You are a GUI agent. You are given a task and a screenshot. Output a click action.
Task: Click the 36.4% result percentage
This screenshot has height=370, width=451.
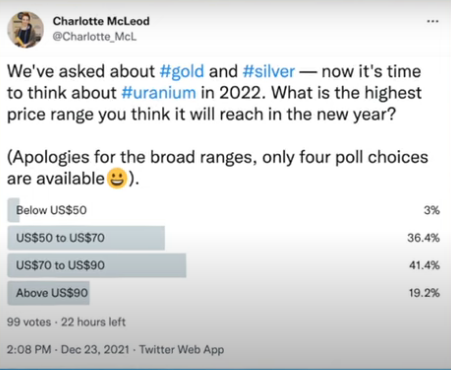[423, 238]
